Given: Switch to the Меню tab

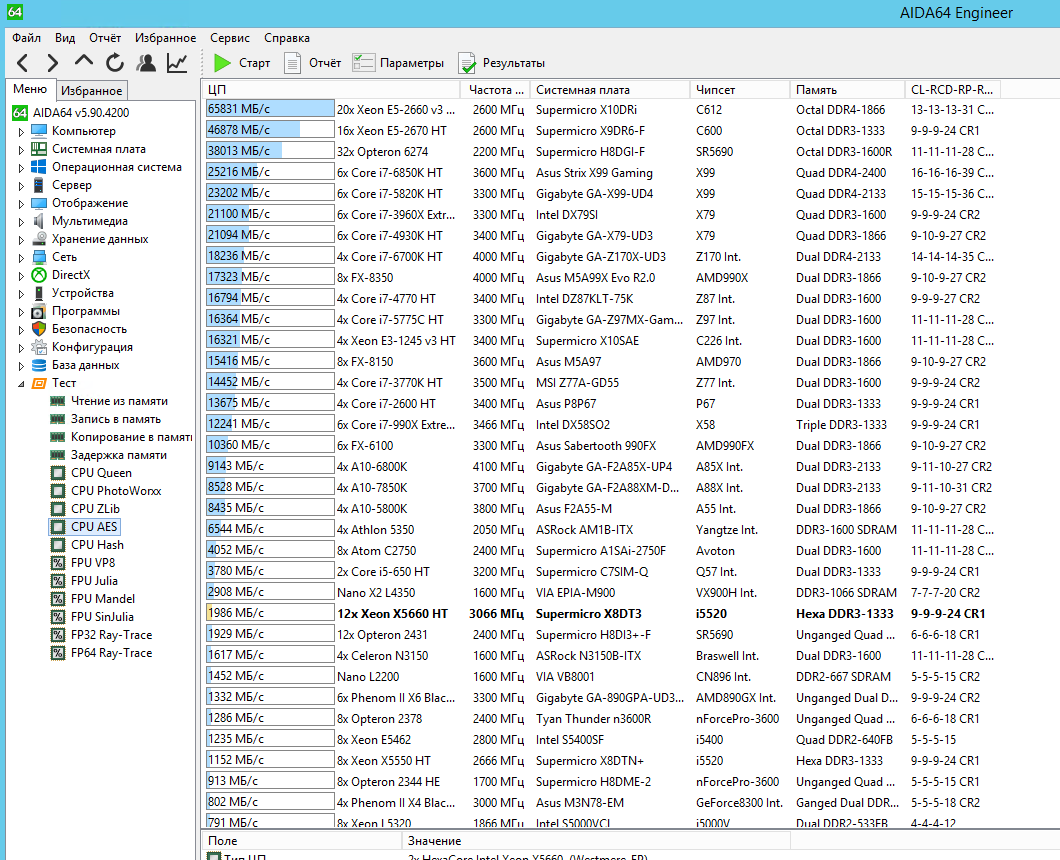Looking at the screenshot, I should pyautogui.click(x=30, y=89).
